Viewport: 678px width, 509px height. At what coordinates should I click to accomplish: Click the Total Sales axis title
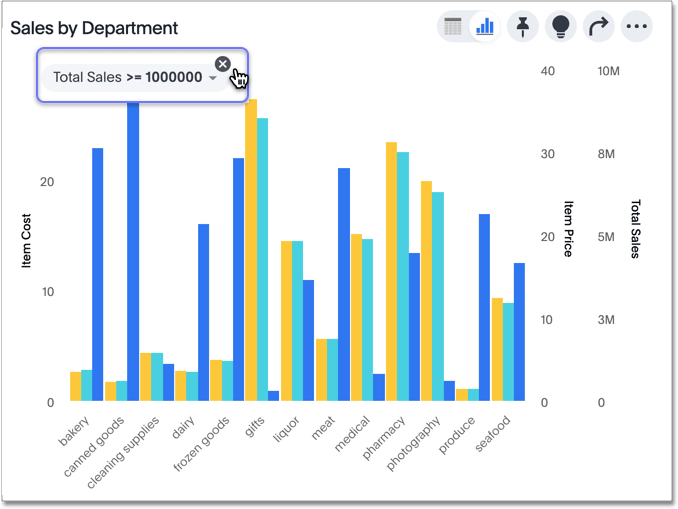tap(635, 229)
